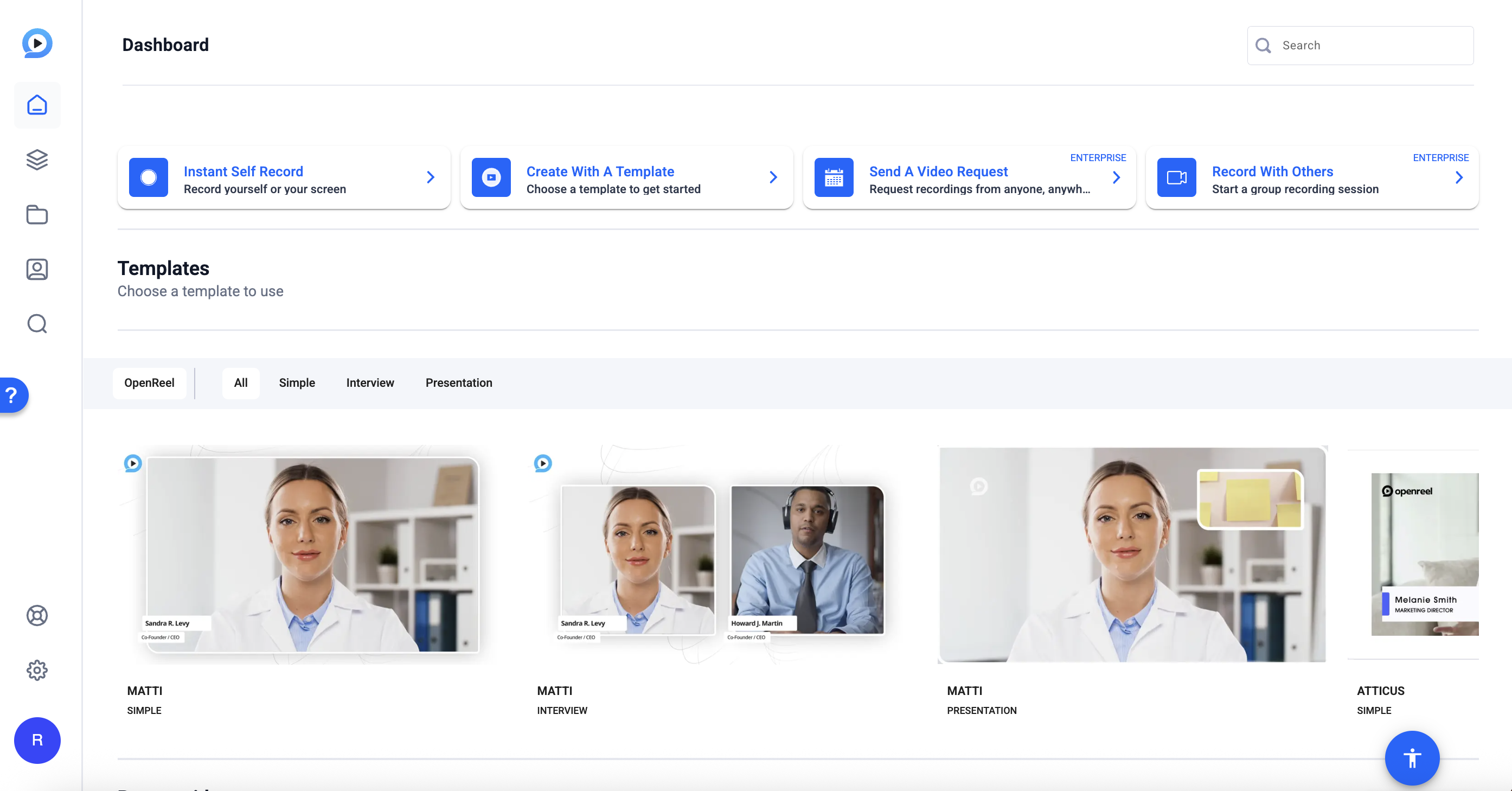Switch to the Simple templates tab

tap(297, 383)
